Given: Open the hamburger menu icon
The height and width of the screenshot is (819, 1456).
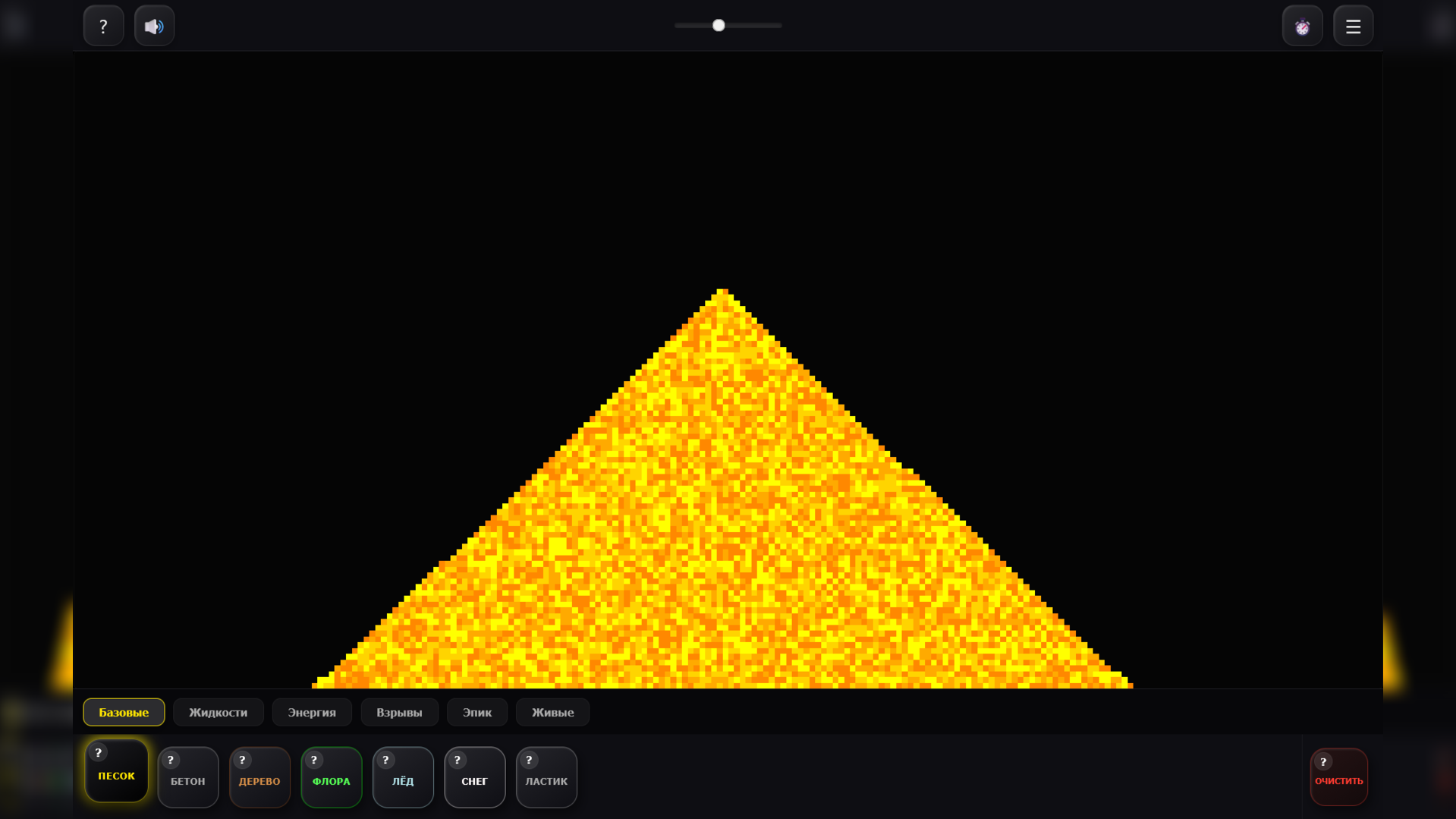Looking at the screenshot, I should coord(1353,25).
